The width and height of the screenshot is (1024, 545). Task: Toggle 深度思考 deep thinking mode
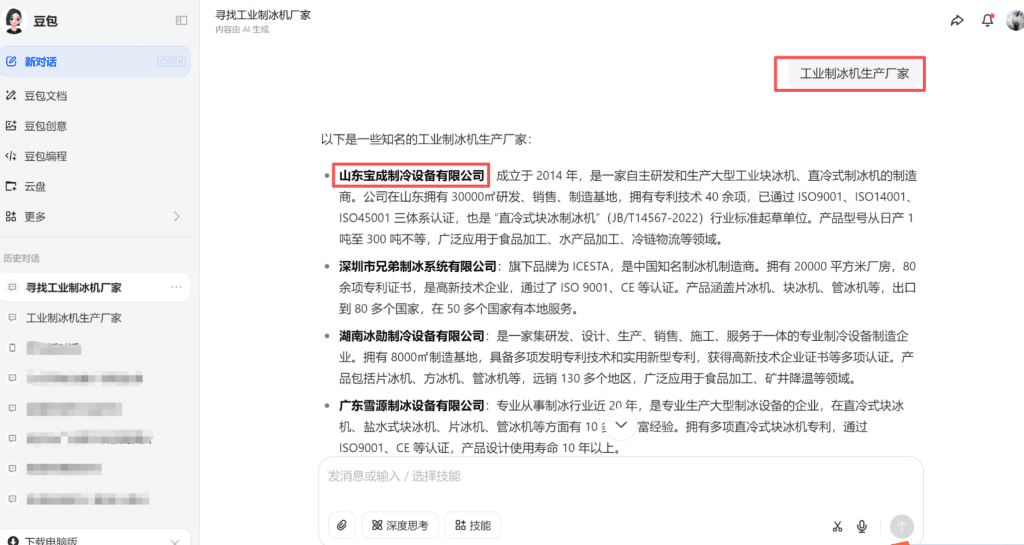coord(400,525)
